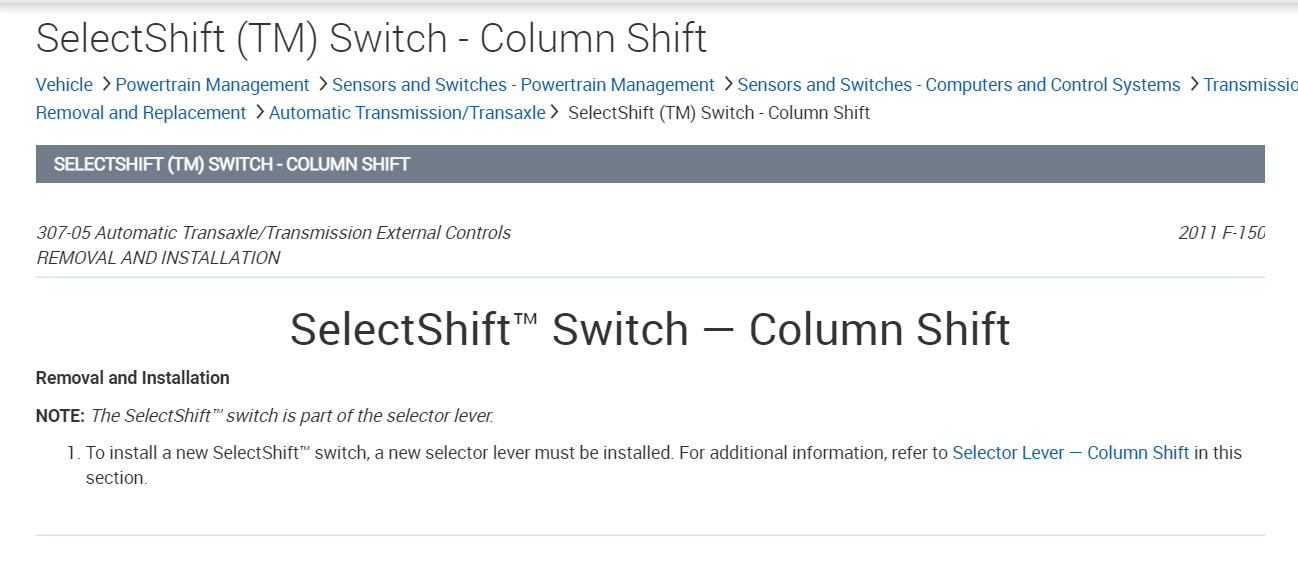Open the Vehicle breadcrumb link

[64, 85]
